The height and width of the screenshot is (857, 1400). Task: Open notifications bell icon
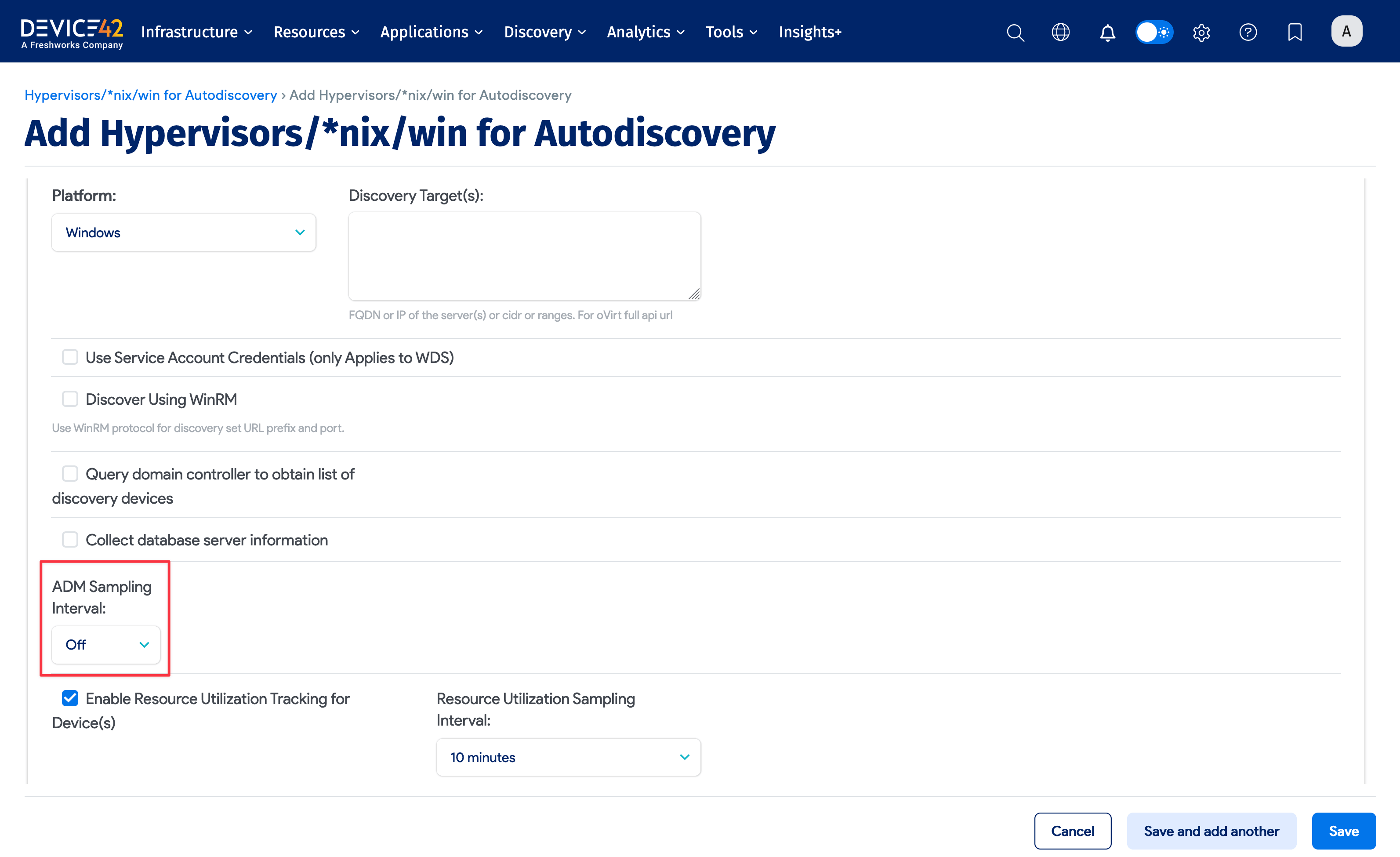tap(1107, 33)
